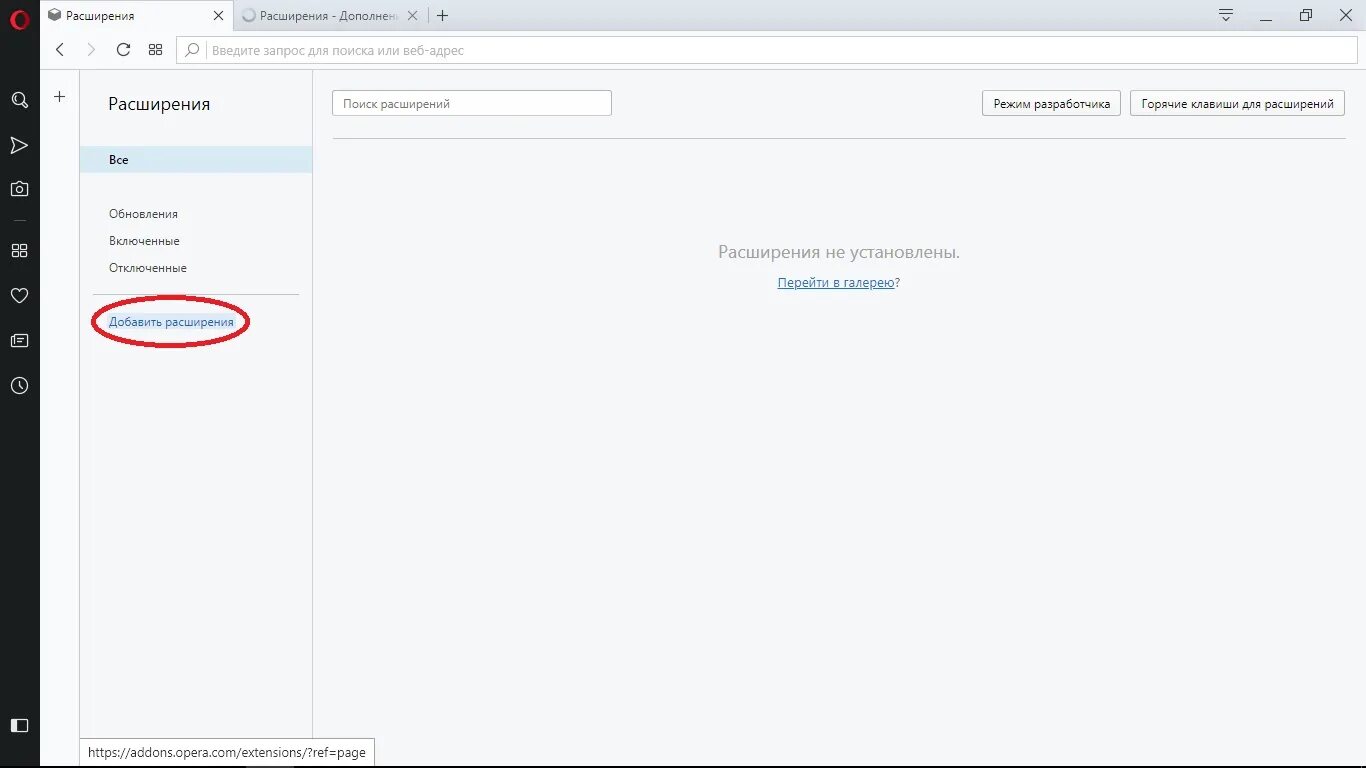Select the Обновления filter
1366x768 pixels.
[x=143, y=214]
